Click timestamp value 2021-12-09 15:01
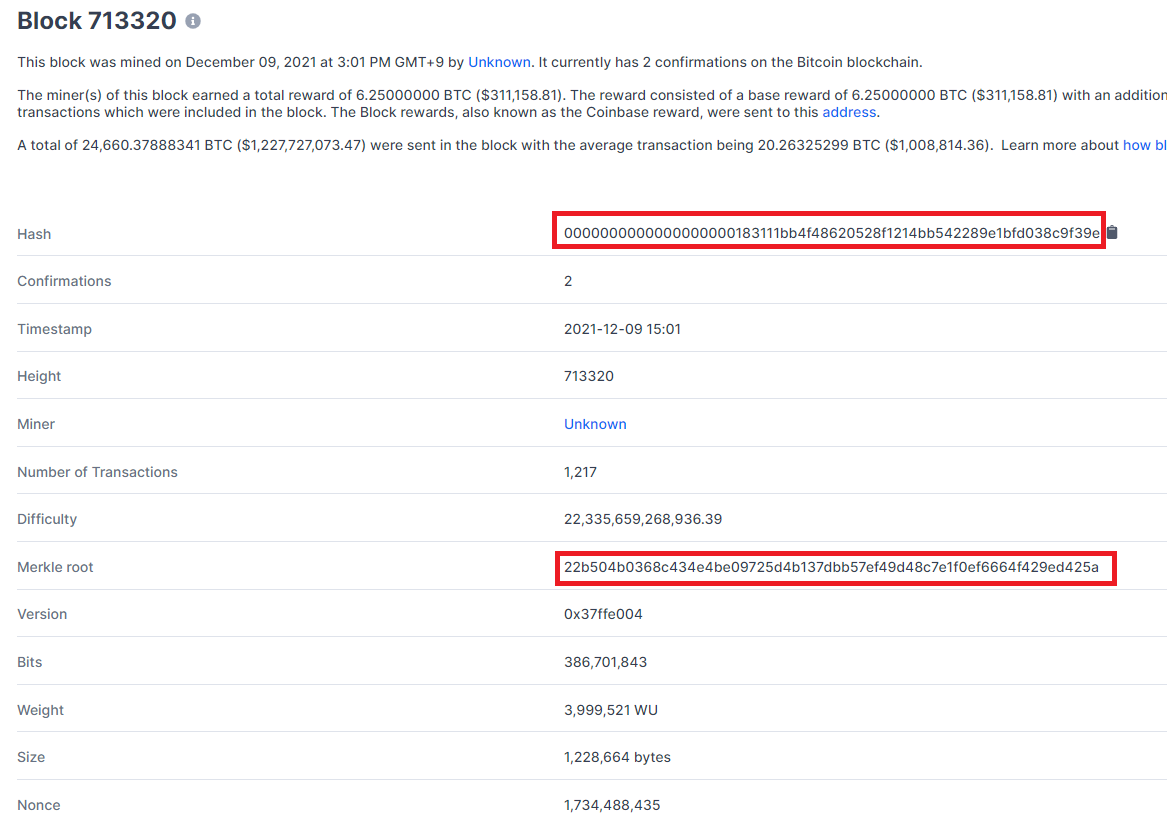The image size is (1167, 821). tap(622, 329)
